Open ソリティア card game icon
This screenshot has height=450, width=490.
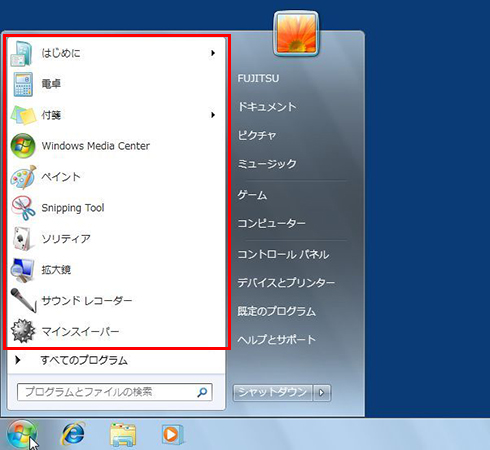(x=23, y=239)
